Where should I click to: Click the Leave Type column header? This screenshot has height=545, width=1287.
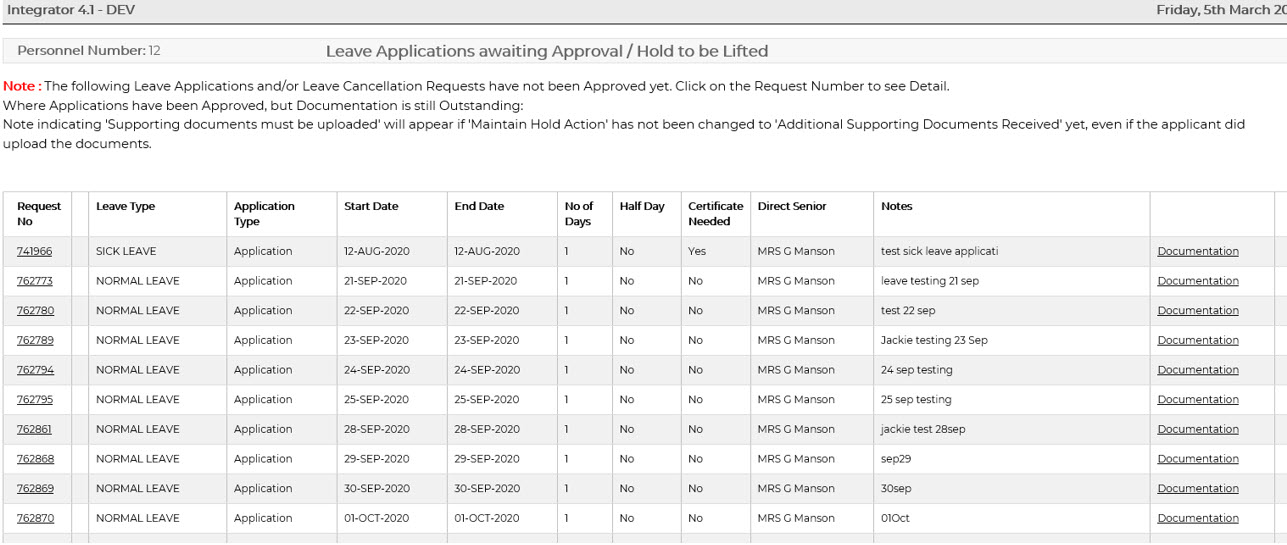pos(125,207)
